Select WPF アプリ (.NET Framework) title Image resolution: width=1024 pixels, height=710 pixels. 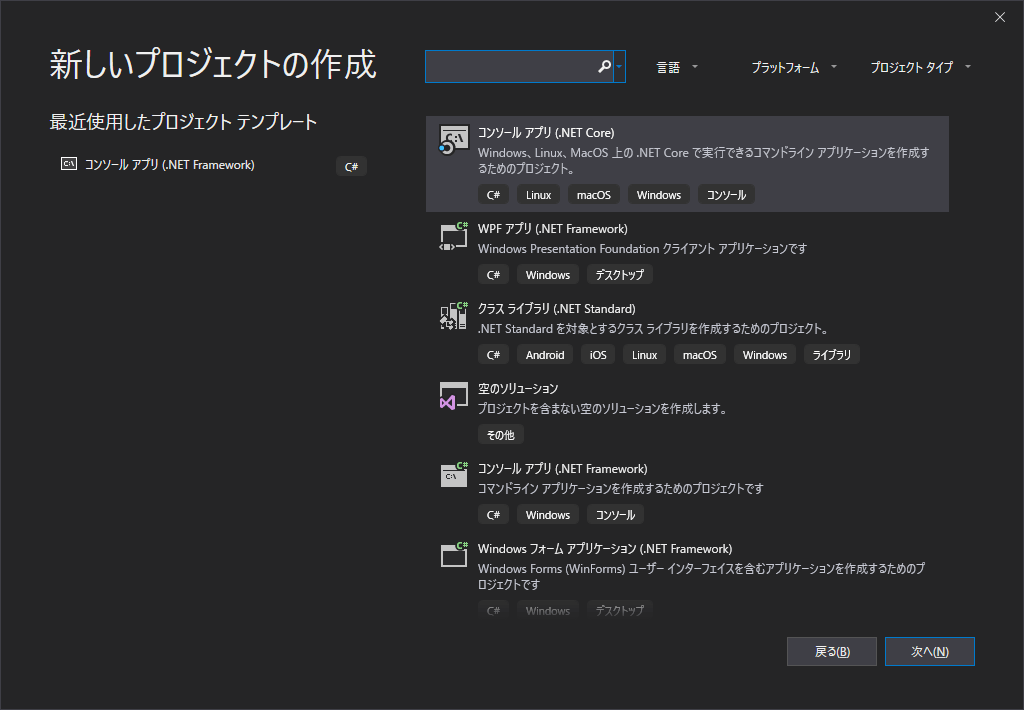pyautogui.click(x=552, y=229)
